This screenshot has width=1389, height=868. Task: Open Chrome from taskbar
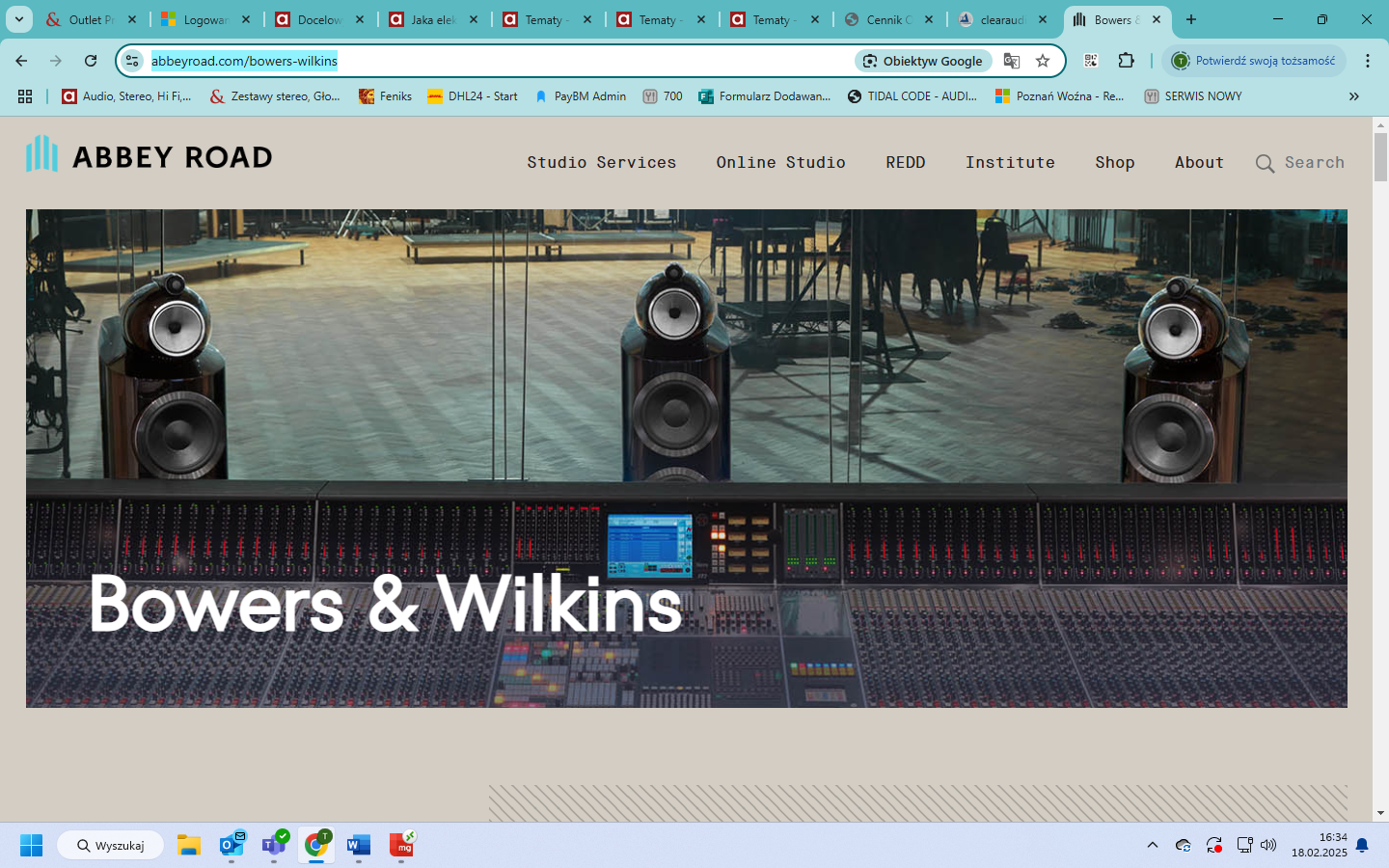coord(316,846)
